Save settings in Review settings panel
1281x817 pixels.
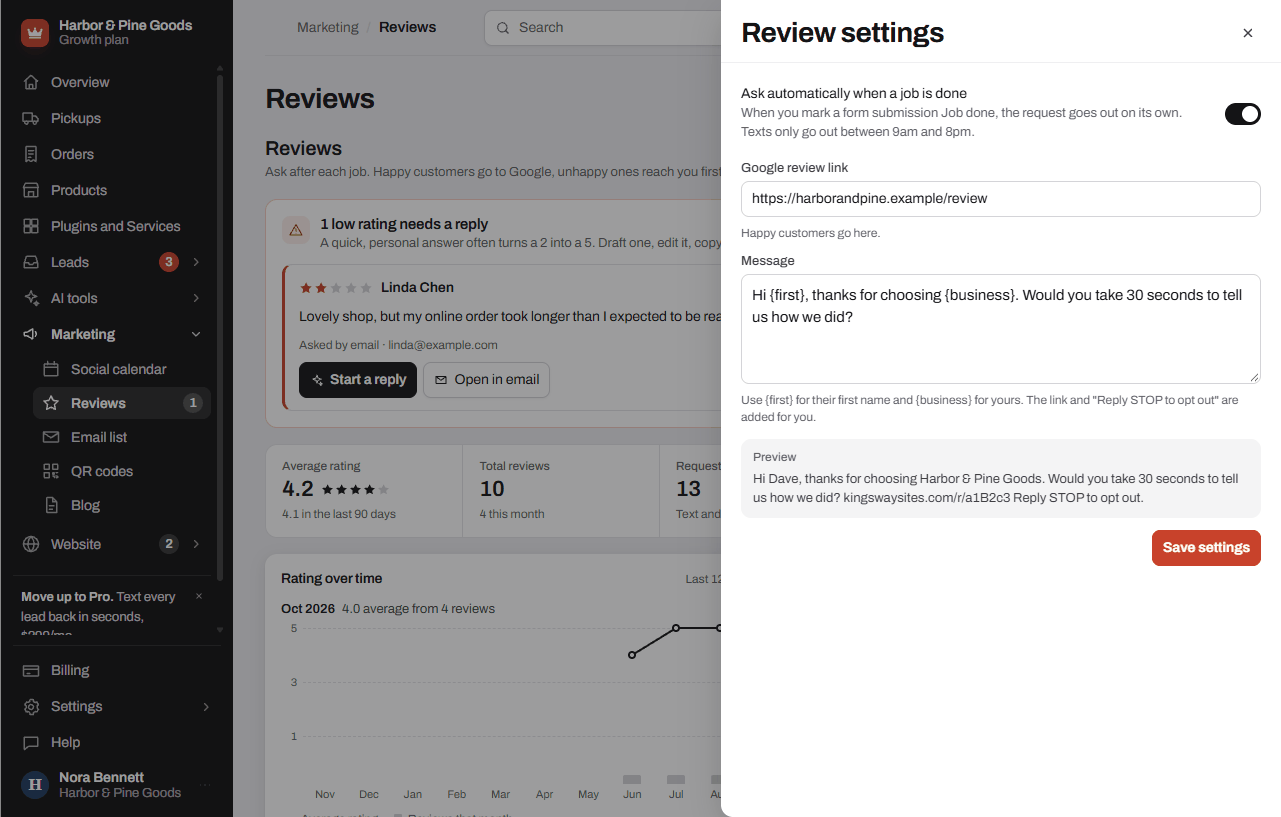pos(1206,547)
